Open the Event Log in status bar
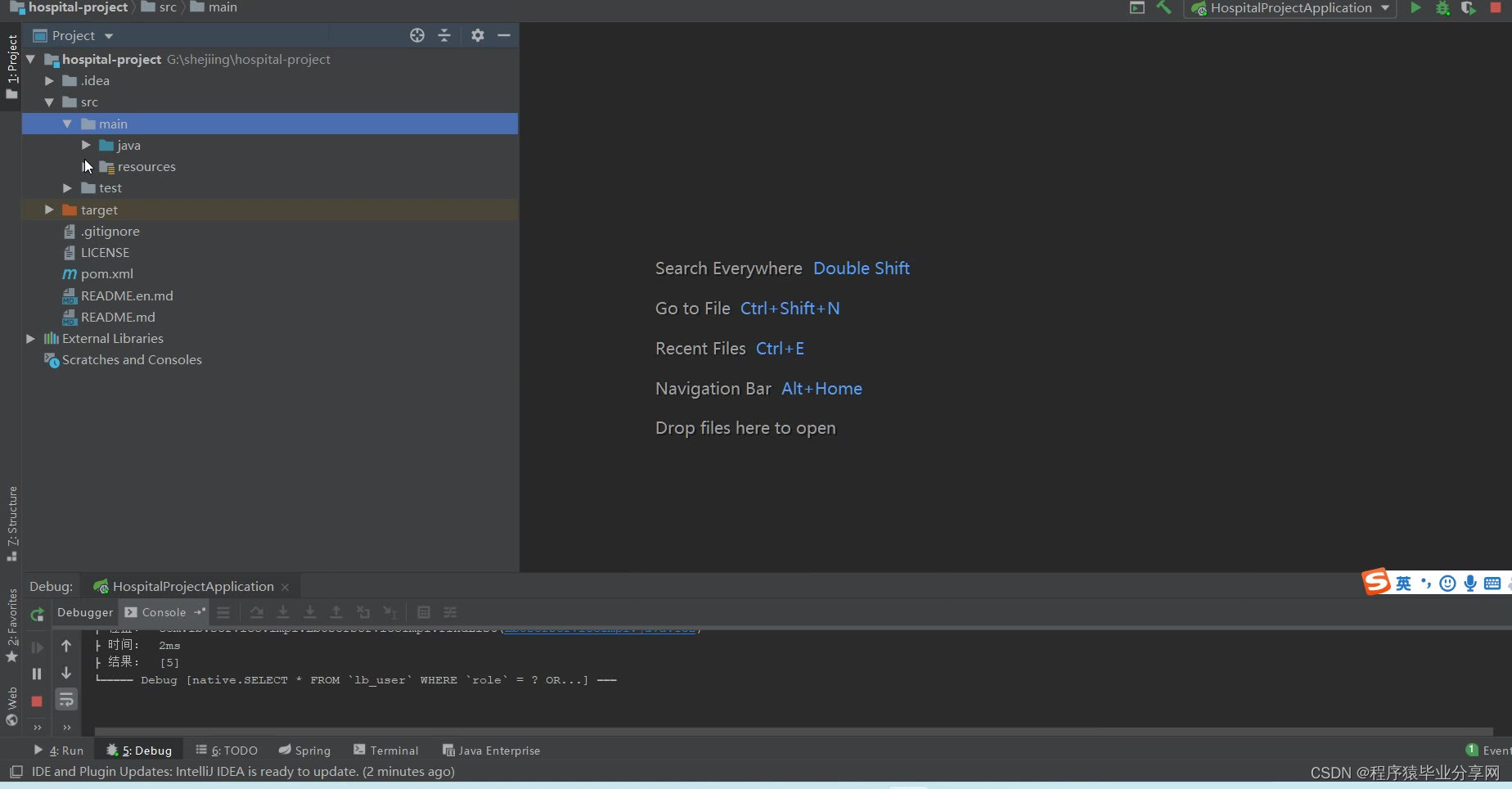The image size is (1512, 789). coord(1488,751)
